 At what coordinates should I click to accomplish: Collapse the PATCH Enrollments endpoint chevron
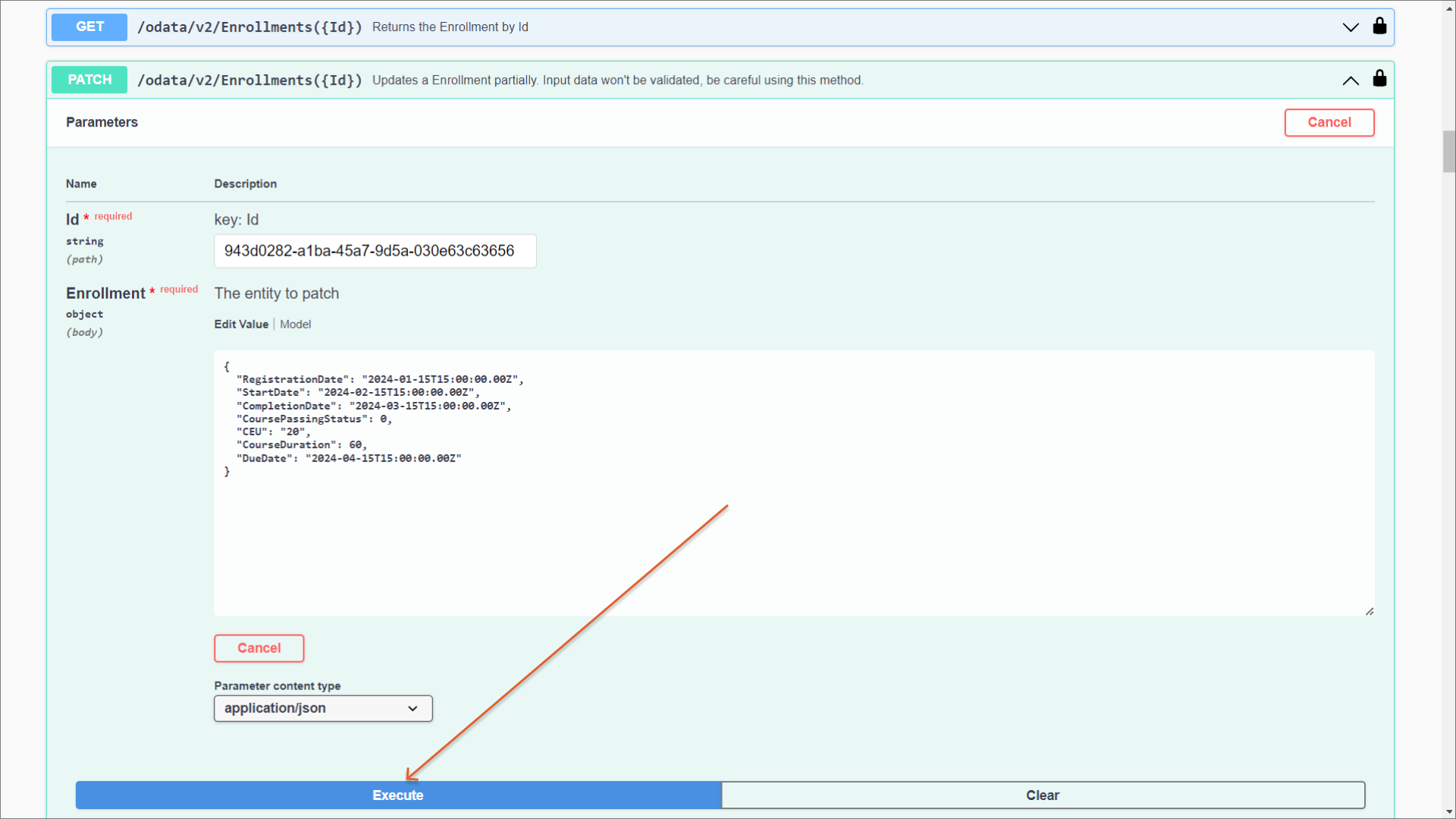click(x=1351, y=80)
